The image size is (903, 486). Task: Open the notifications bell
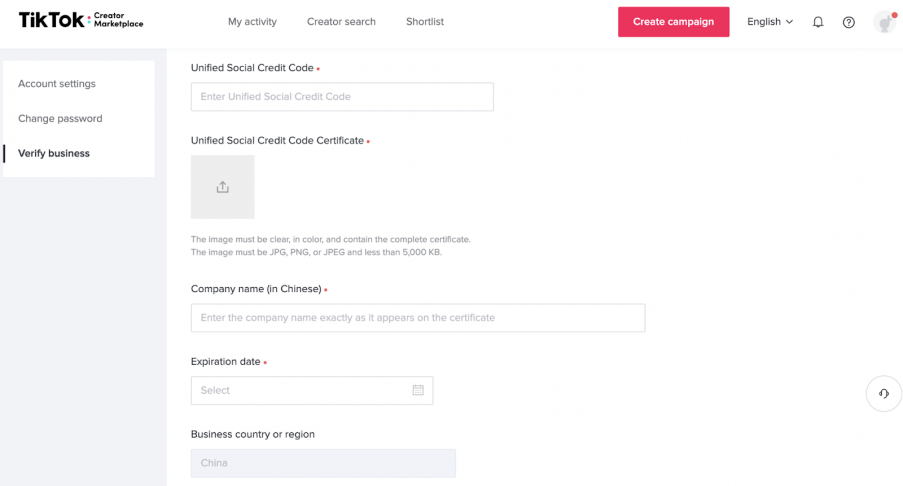[818, 22]
